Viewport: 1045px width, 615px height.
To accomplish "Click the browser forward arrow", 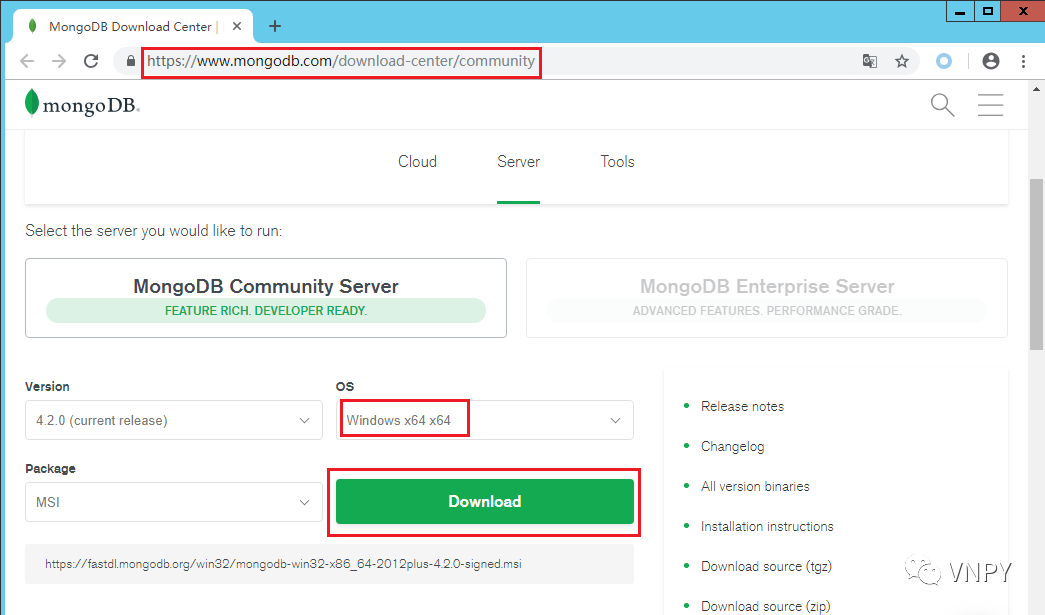I will pyautogui.click(x=59, y=61).
